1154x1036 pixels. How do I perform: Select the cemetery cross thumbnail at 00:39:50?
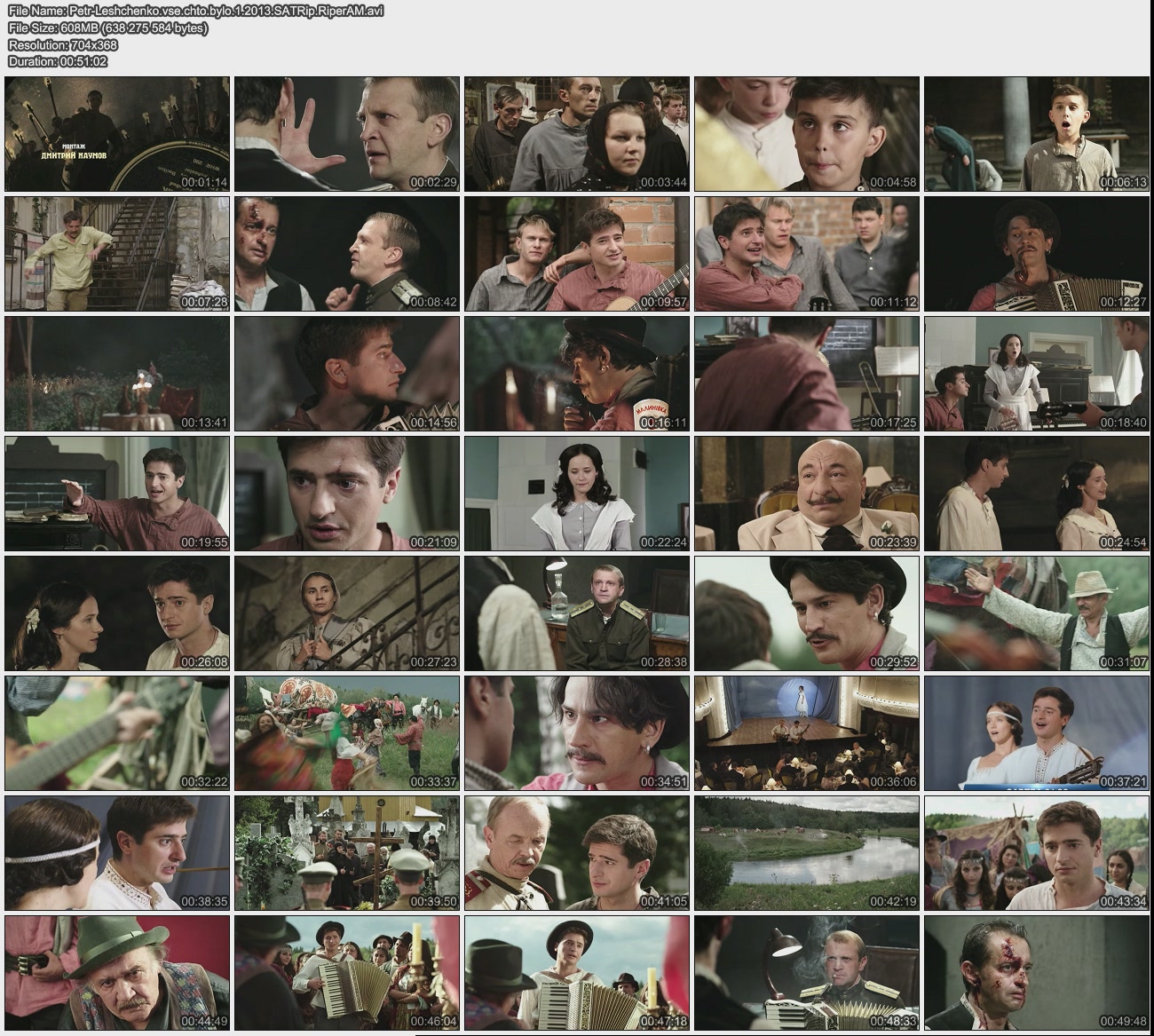(x=347, y=853)
